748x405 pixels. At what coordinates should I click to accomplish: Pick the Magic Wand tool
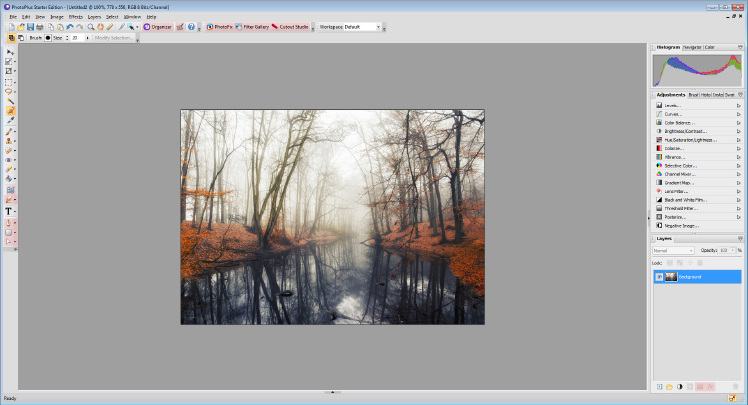tap(10, 101)
